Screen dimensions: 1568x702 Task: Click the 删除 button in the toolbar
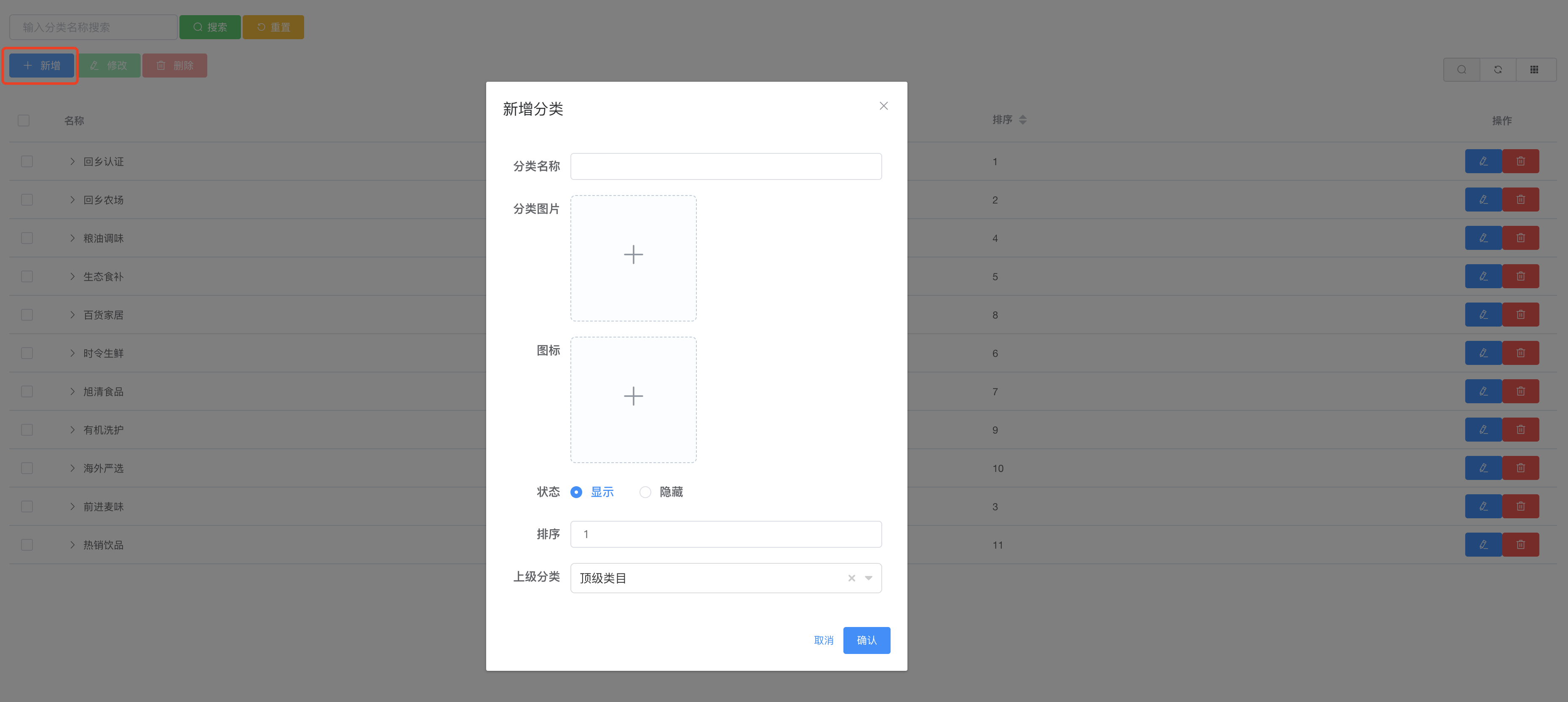point(175,65)
